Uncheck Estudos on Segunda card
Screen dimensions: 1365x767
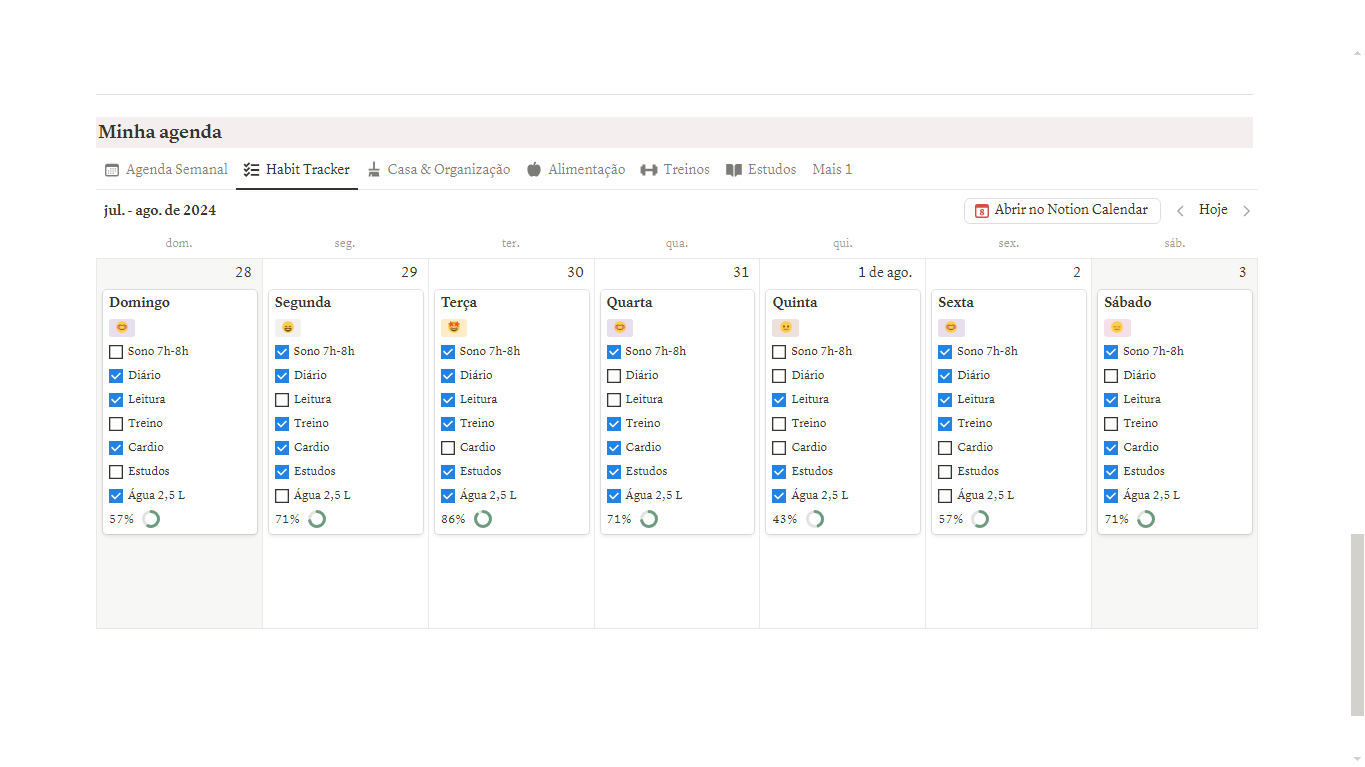pyautogui.click(x=282, y=472)
